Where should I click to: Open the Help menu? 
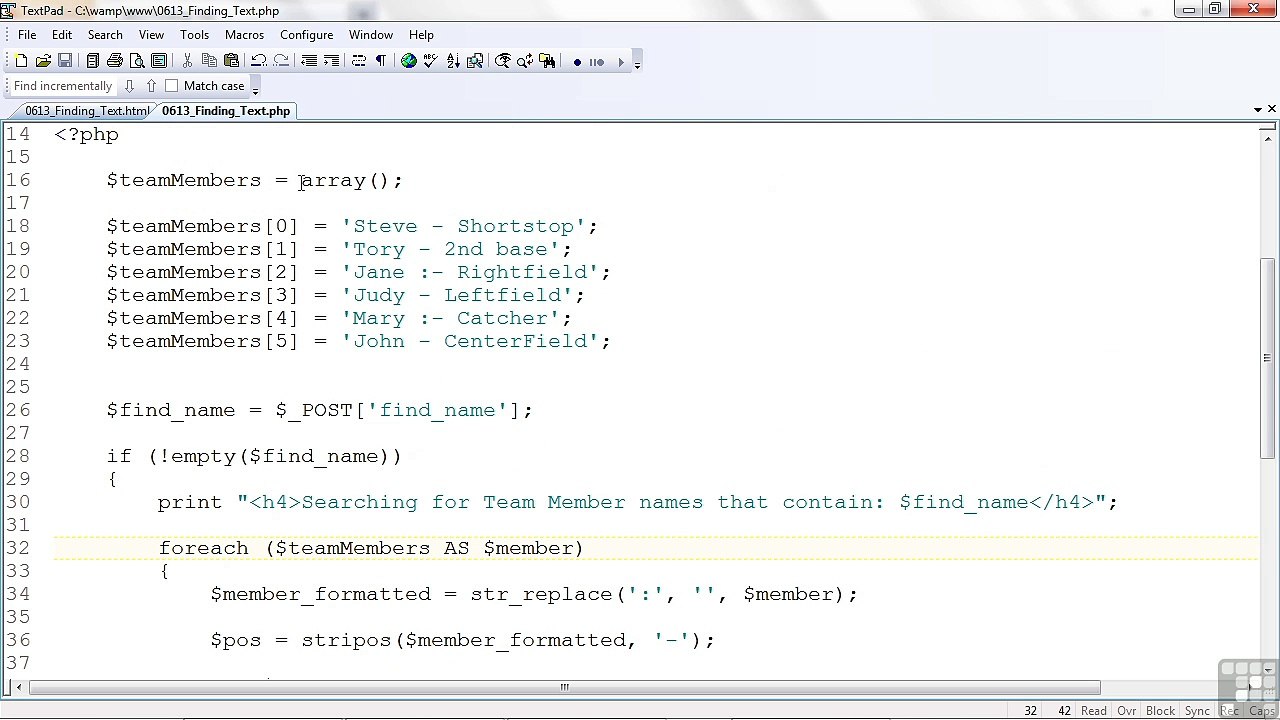point(421,34)
